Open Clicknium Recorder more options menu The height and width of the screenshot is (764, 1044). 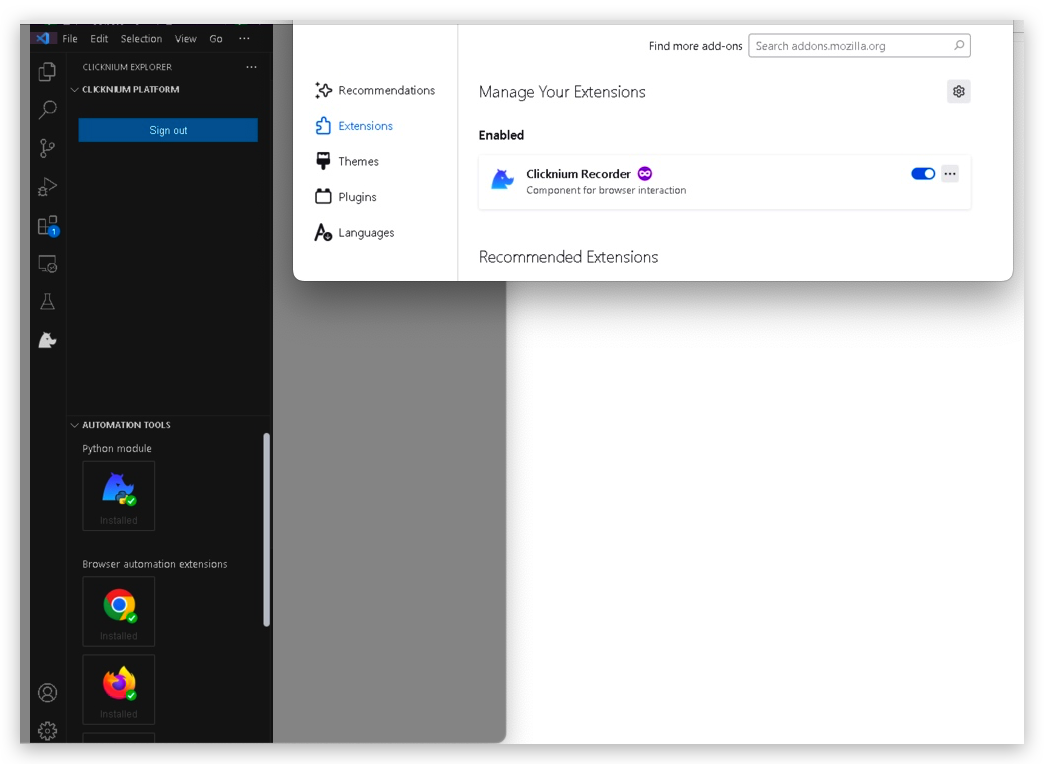point(950,174)
